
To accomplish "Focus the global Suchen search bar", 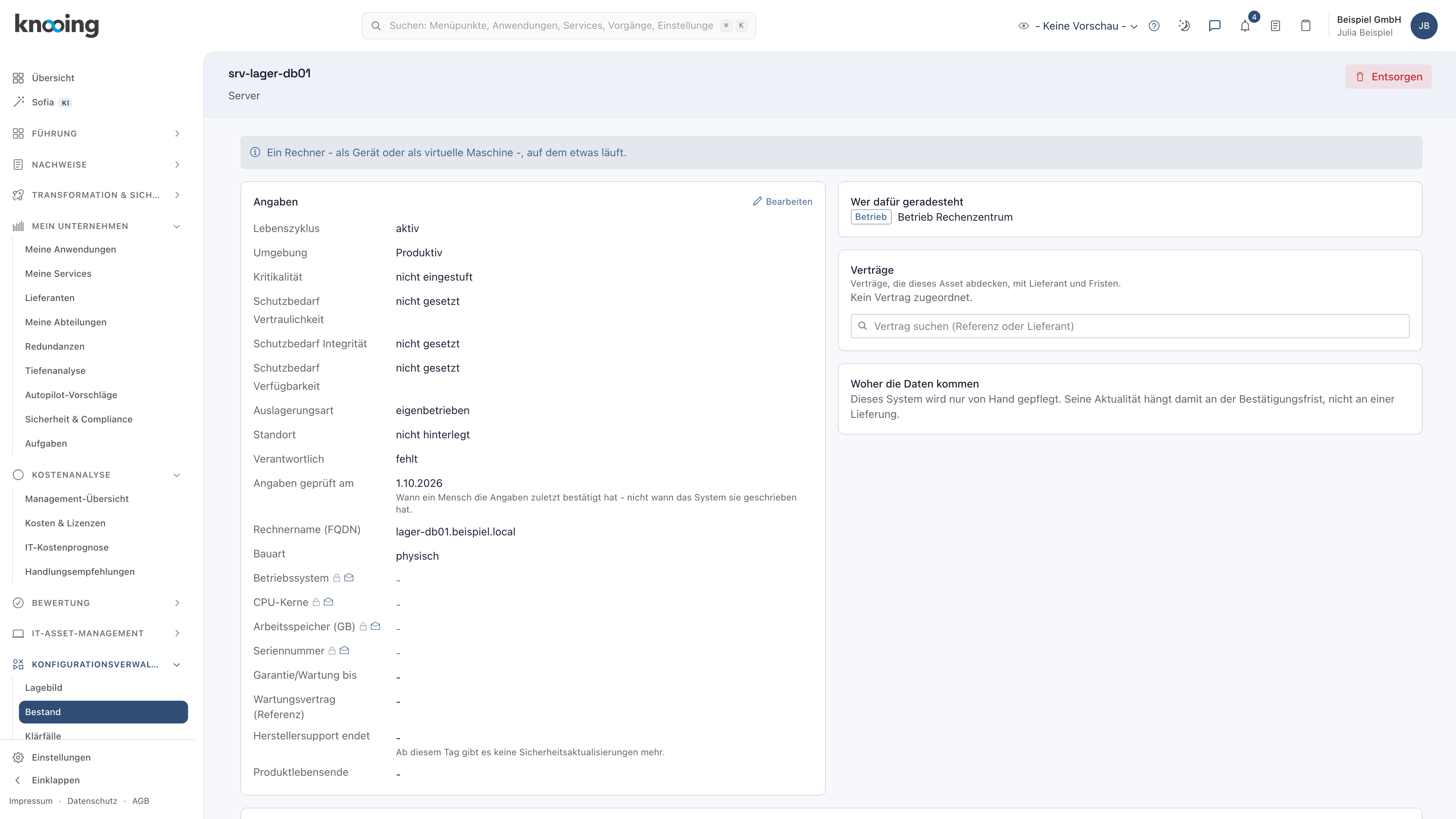I will point(559,25).
